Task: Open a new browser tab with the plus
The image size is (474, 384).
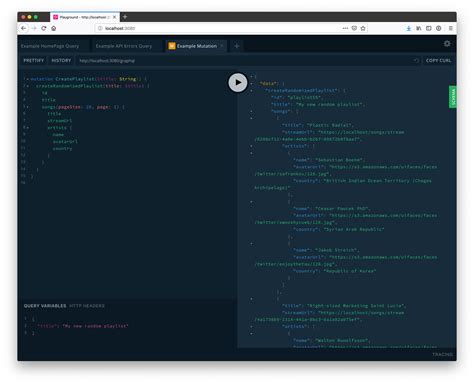Action: [x=125, y=17]
